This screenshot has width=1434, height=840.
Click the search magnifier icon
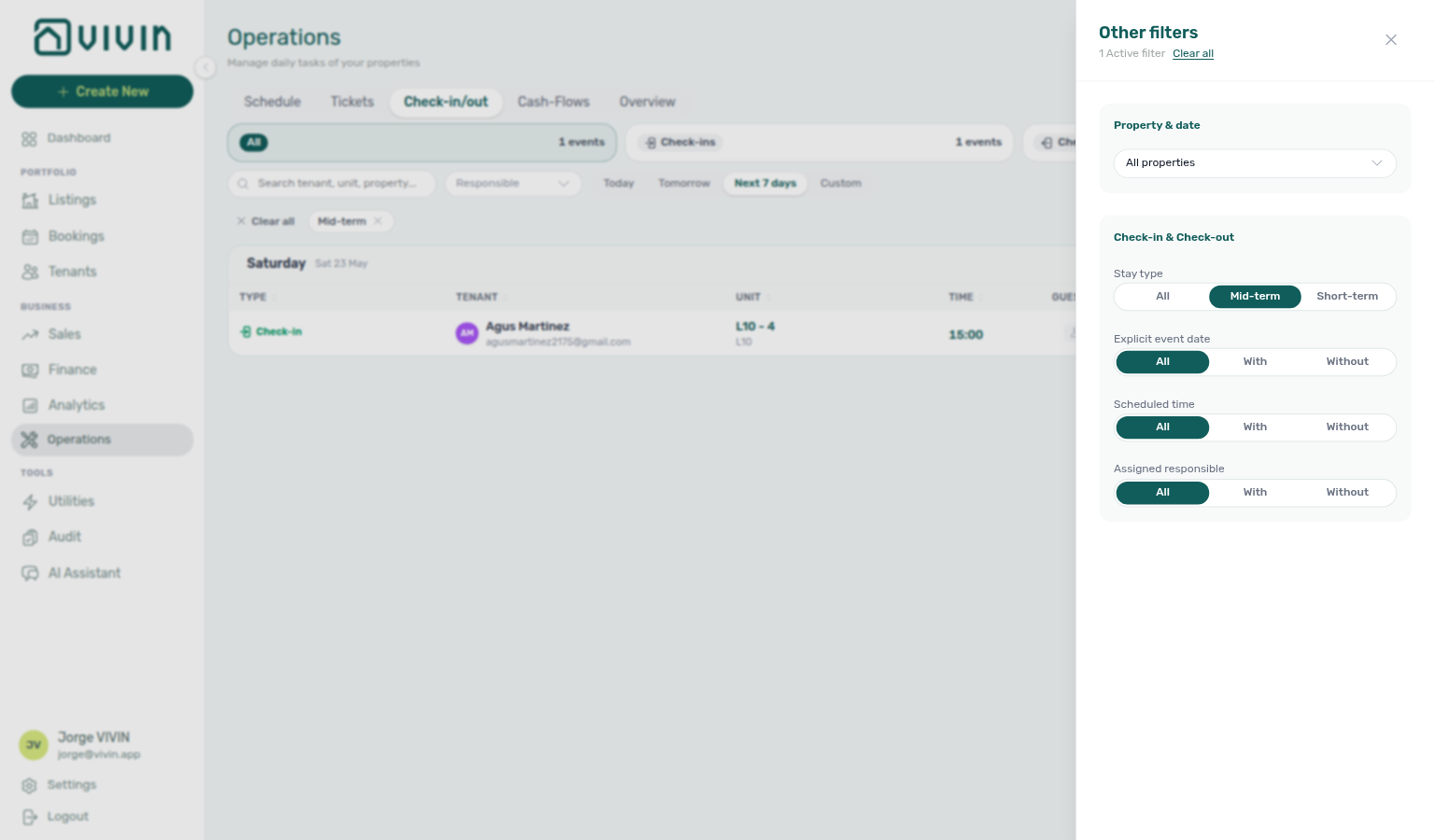(243, 184)
